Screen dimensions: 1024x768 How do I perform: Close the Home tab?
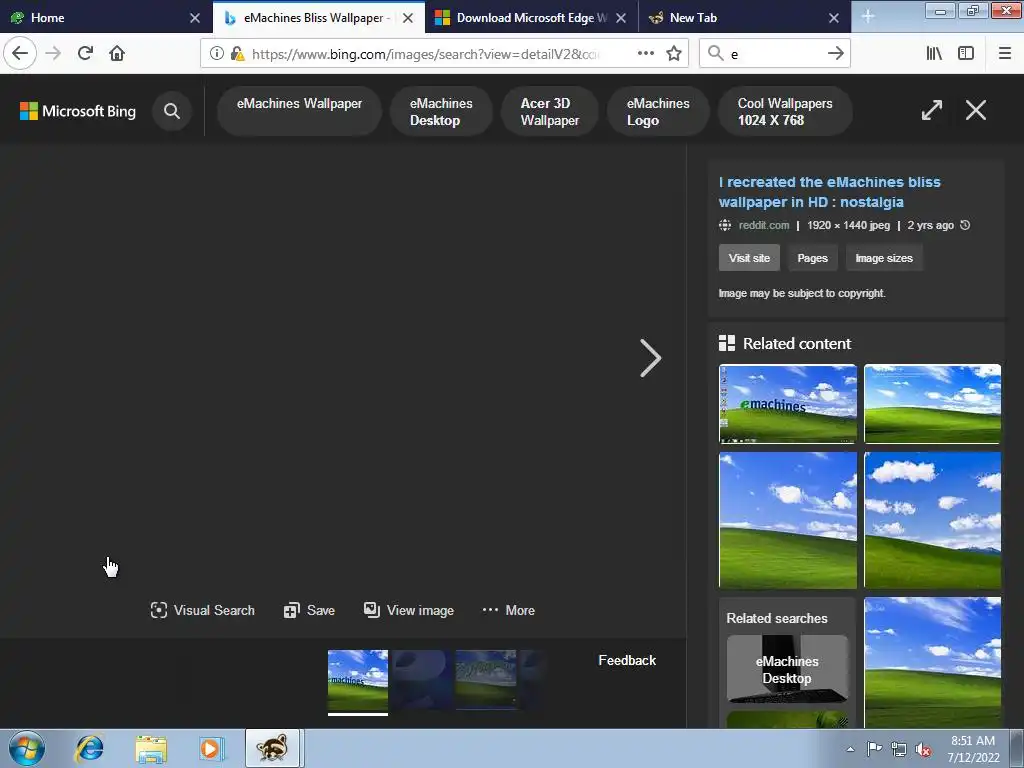click(195, 18)
